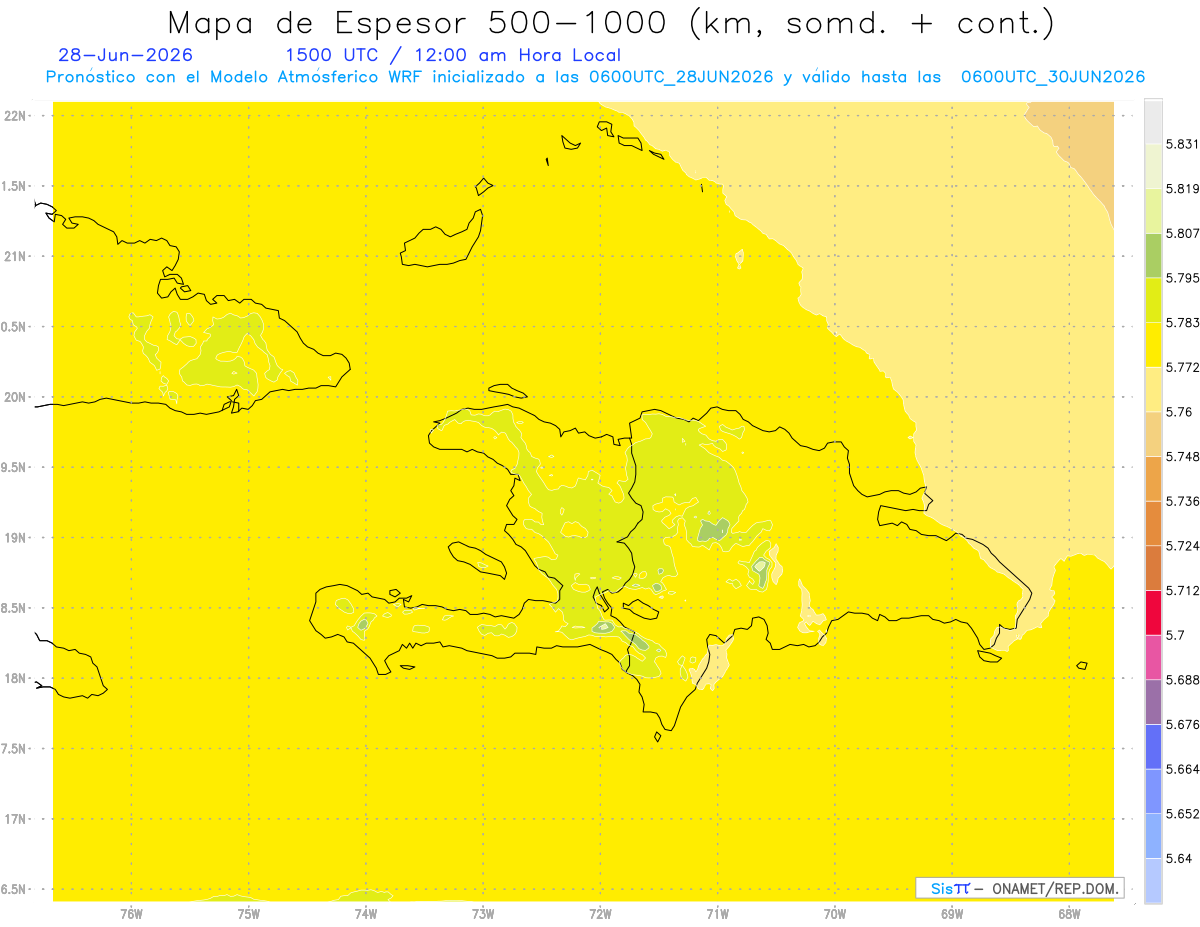Click the date '28-Jun-2026'
Screen dimensions: 1200x927
pos(126,55)
